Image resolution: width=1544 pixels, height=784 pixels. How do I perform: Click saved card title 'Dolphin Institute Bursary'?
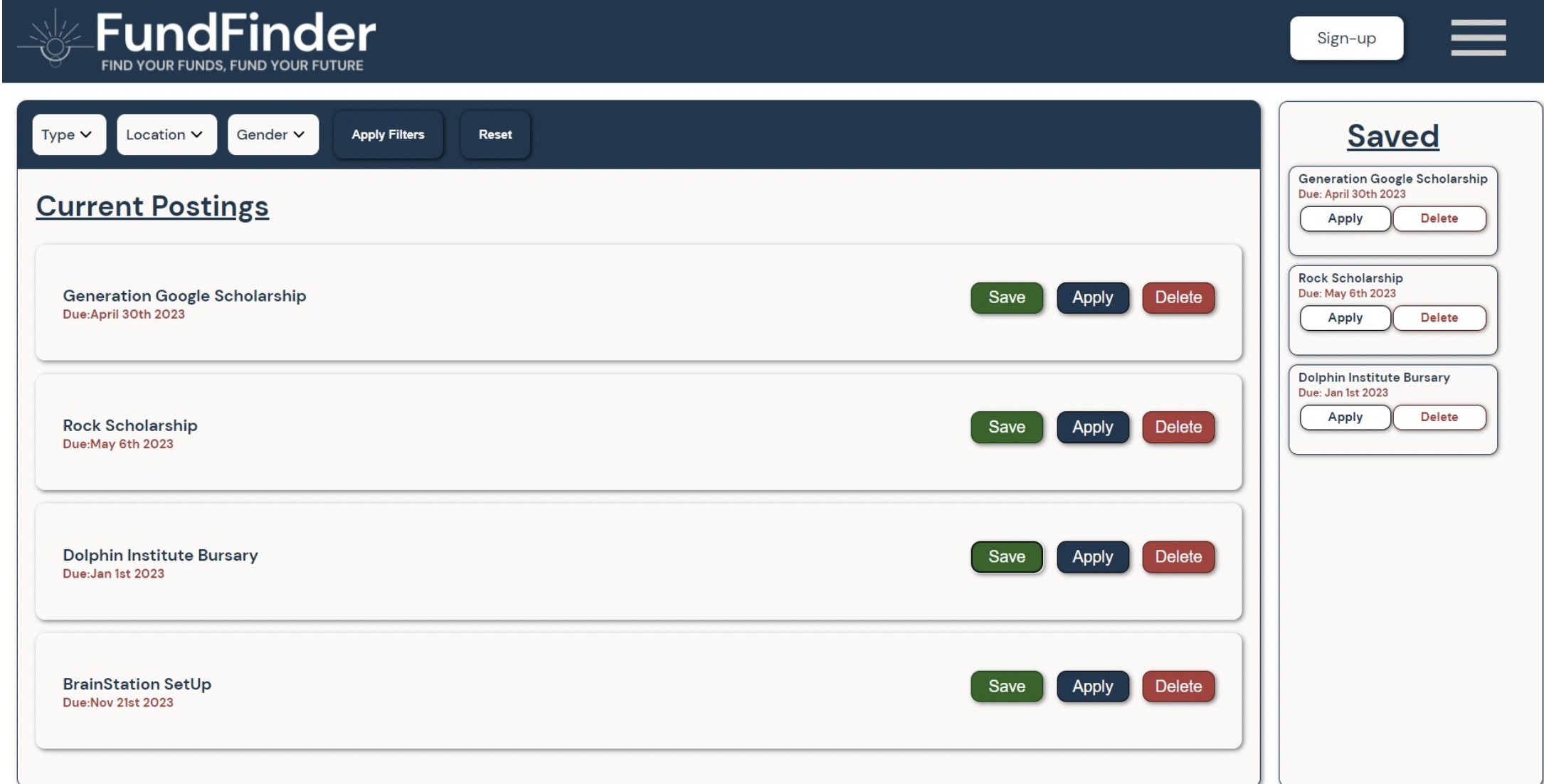[1374, 378]
